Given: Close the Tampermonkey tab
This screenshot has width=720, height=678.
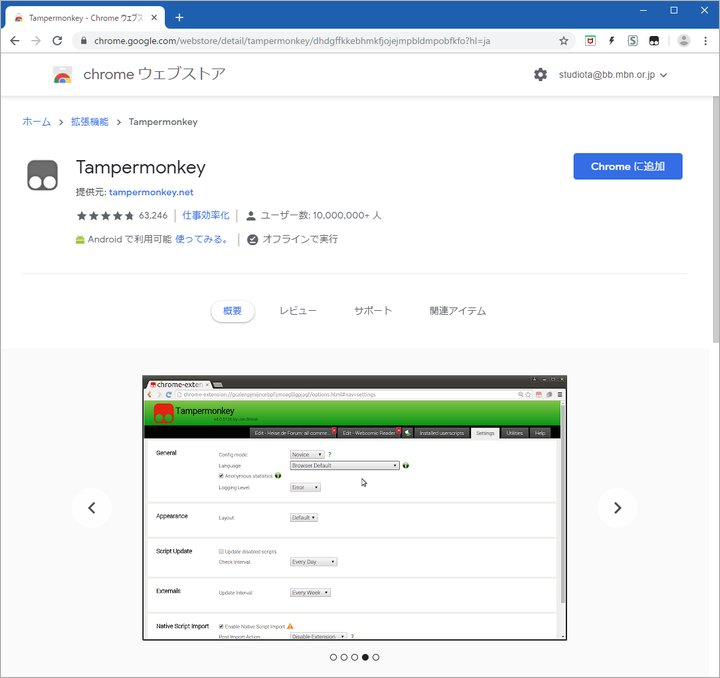Looking at the screenshot, I should (x=154, y=17).
